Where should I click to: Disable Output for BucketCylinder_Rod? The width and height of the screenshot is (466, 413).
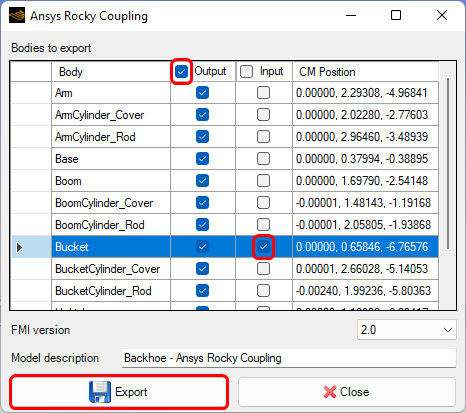(202, 291)
